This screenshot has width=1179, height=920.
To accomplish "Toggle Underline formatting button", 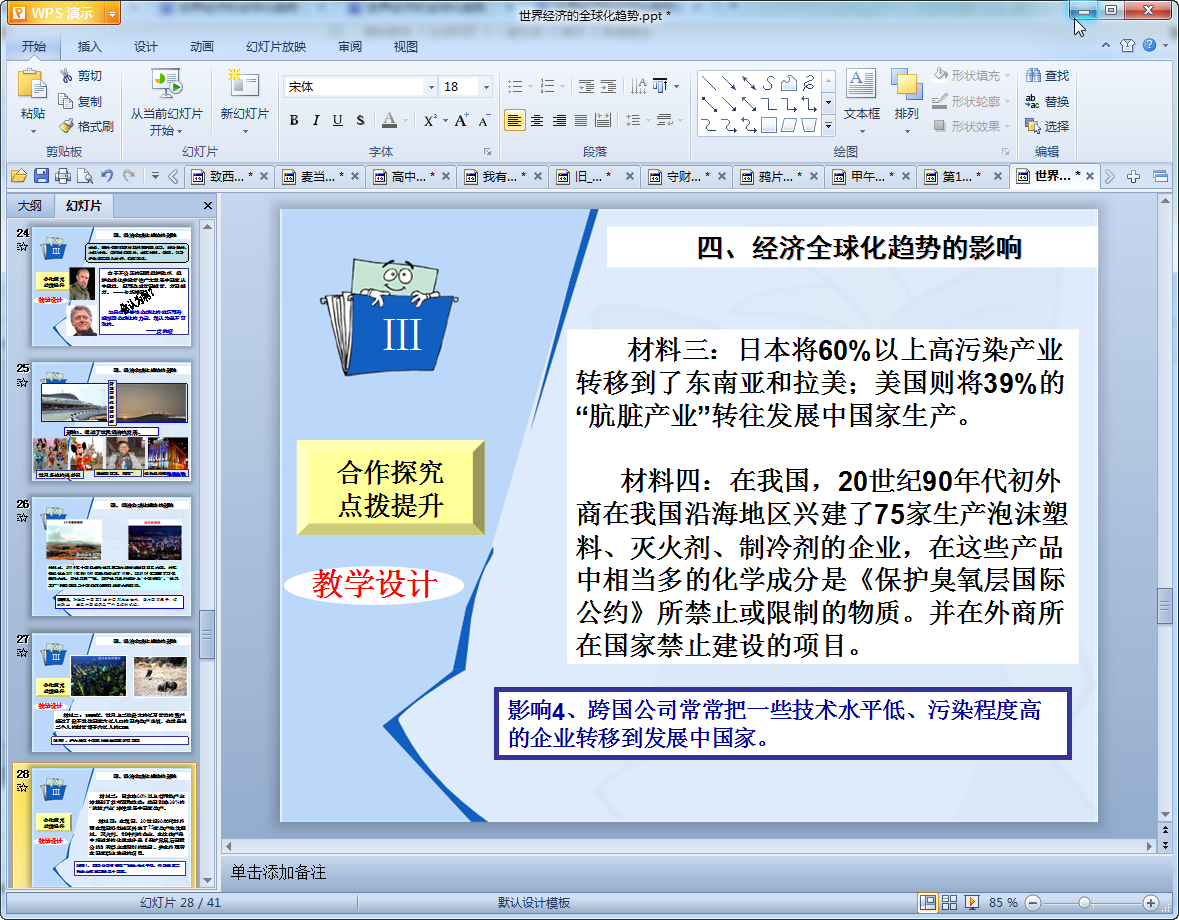I will click(x=338, y=120).
